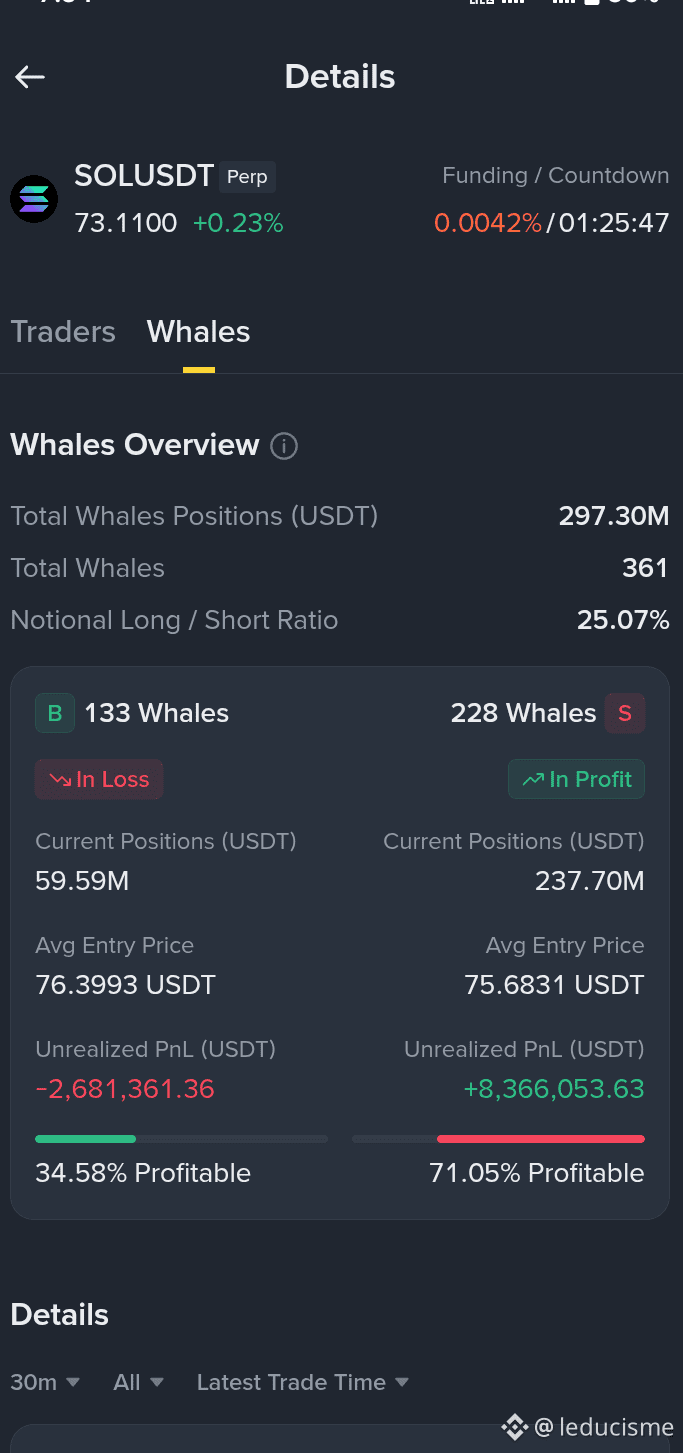
Task: Open the Whales Overview info icon
Action: point(284,446)
